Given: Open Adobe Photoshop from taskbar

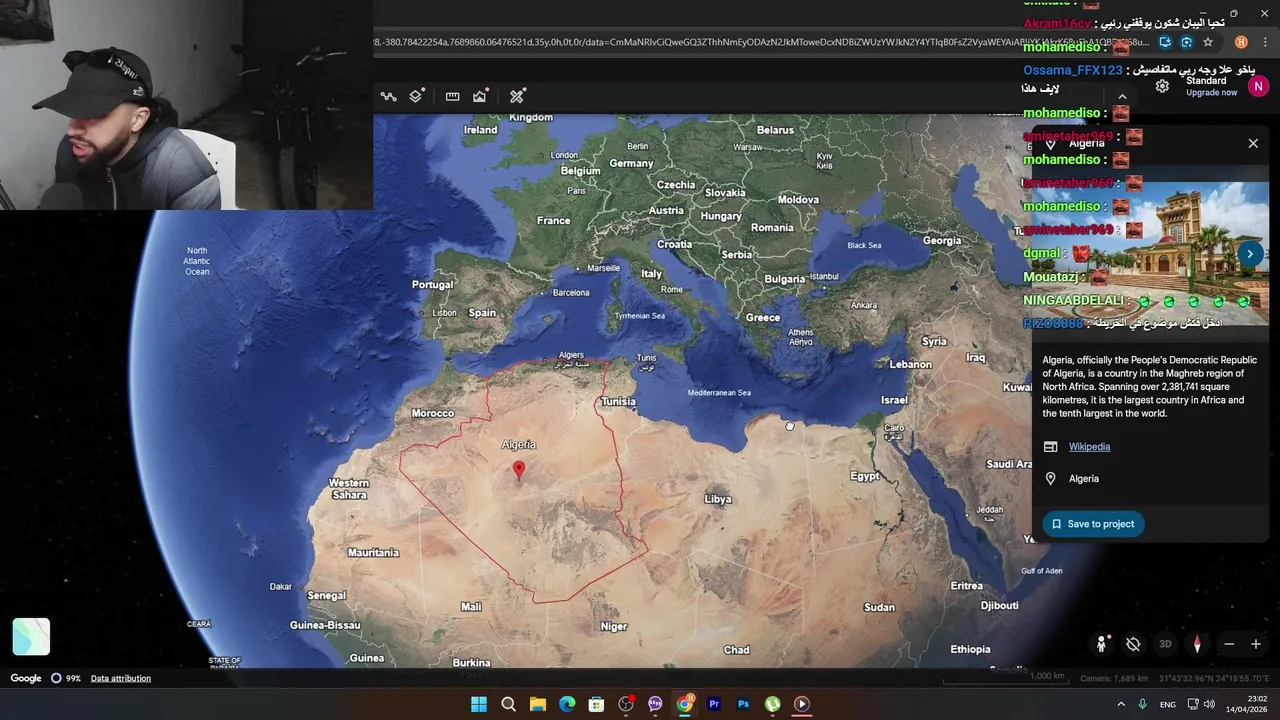Looking at the screenshot, I should click(x=743, y=704).
